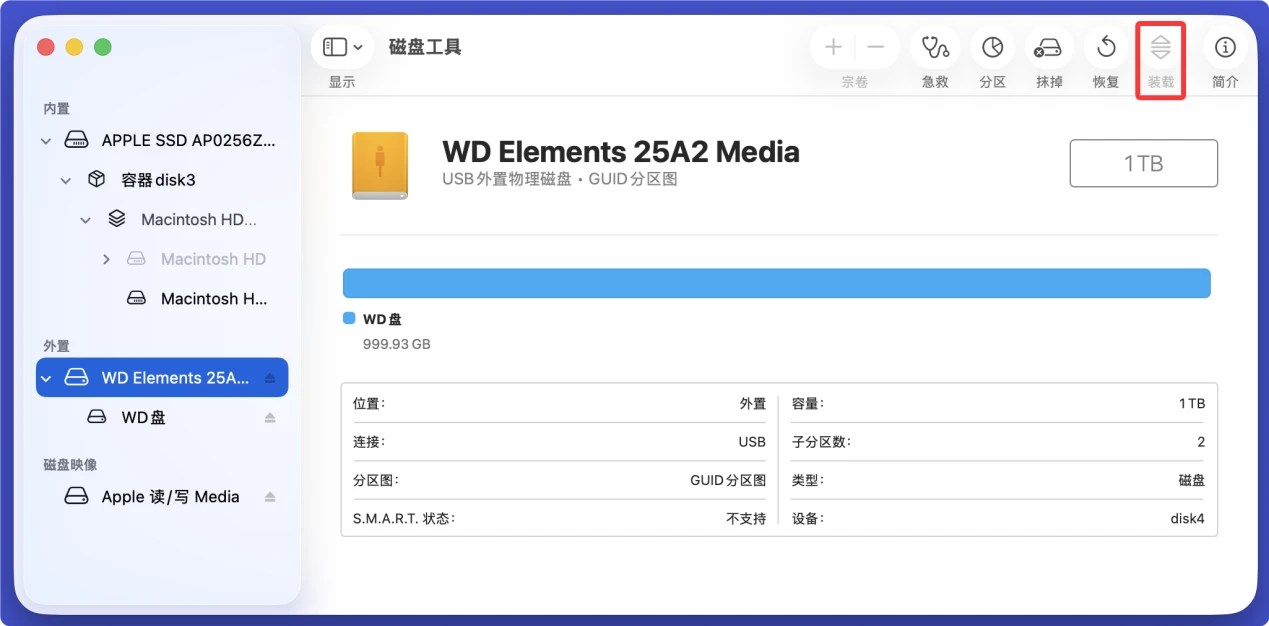Expand the greyed Macintosh HD snapshot row
Viewport: 1269px width, 626px height.
click(106, 260)
